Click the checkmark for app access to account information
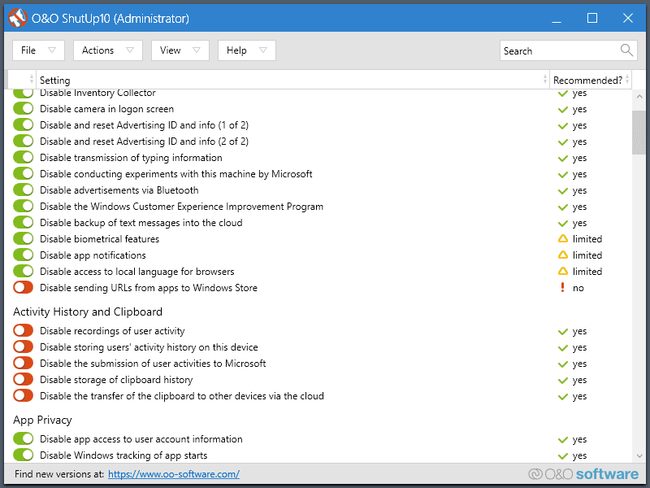Viewport: 650px width, 488px height. [x=563, y=440]
